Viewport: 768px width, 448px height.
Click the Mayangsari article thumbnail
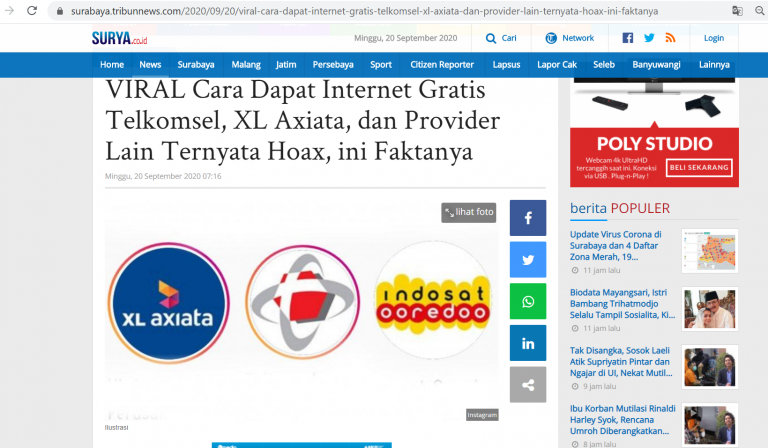pos(710,309)
